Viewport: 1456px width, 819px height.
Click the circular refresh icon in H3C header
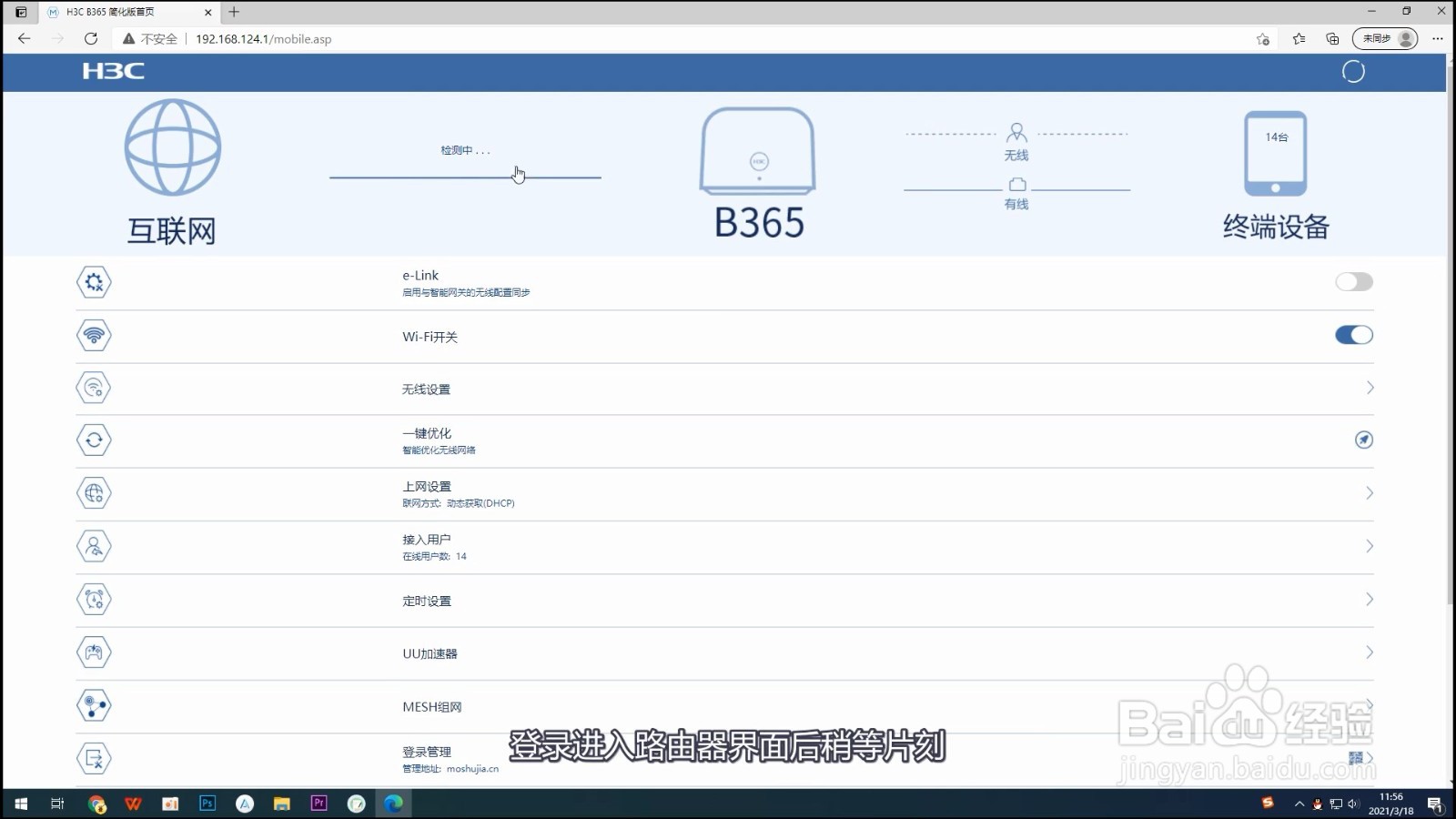point(1353,72)
